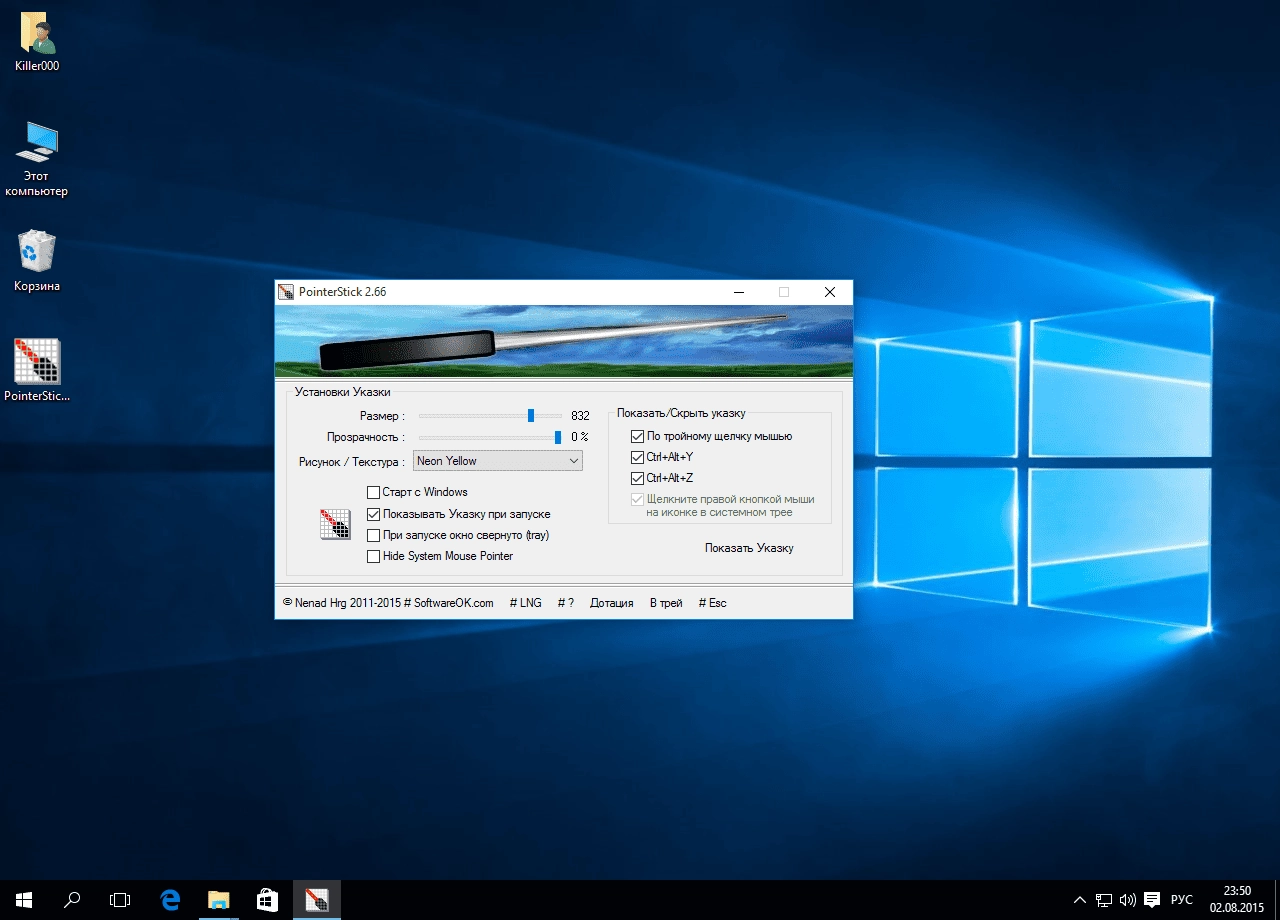This screenshot has width=1280, height=920.
Task: Switch input language via РУС indicator
Action: coord(1182,900)
